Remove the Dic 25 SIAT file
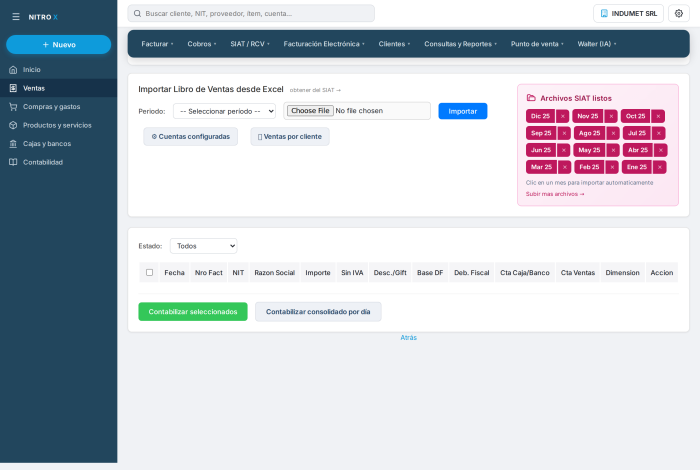The height and width of the screenshot is (470, 700). [562, 116]
